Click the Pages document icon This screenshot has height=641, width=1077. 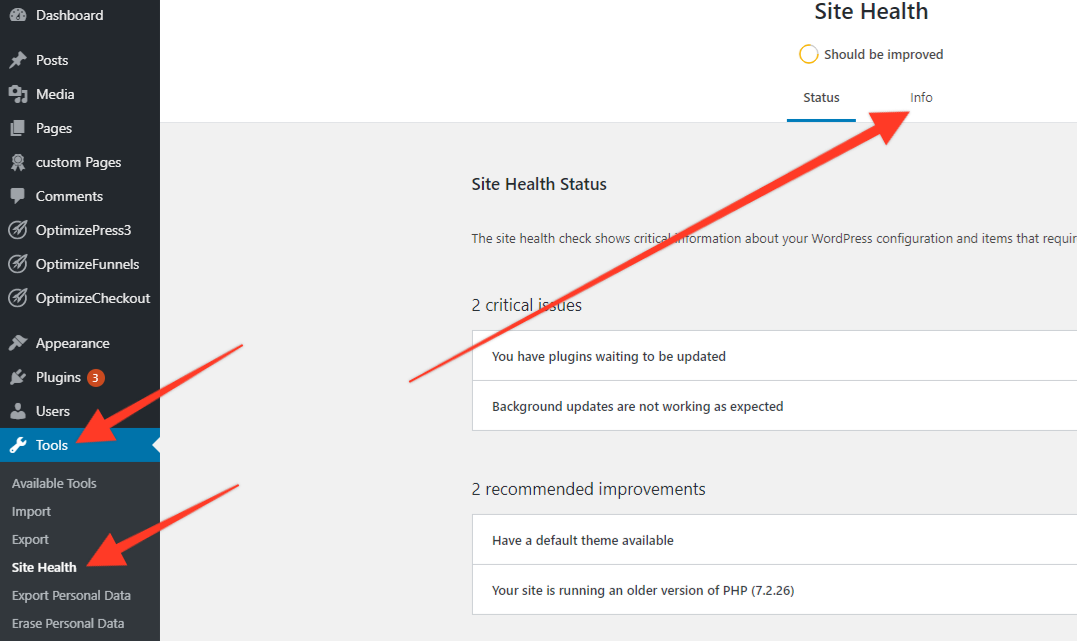click(18, 128)
